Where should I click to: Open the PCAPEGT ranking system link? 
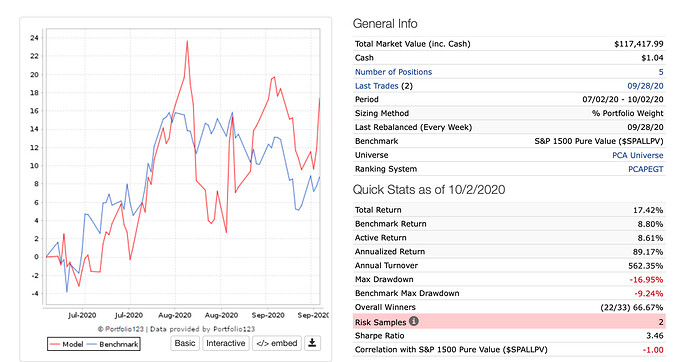coord(646,169)
